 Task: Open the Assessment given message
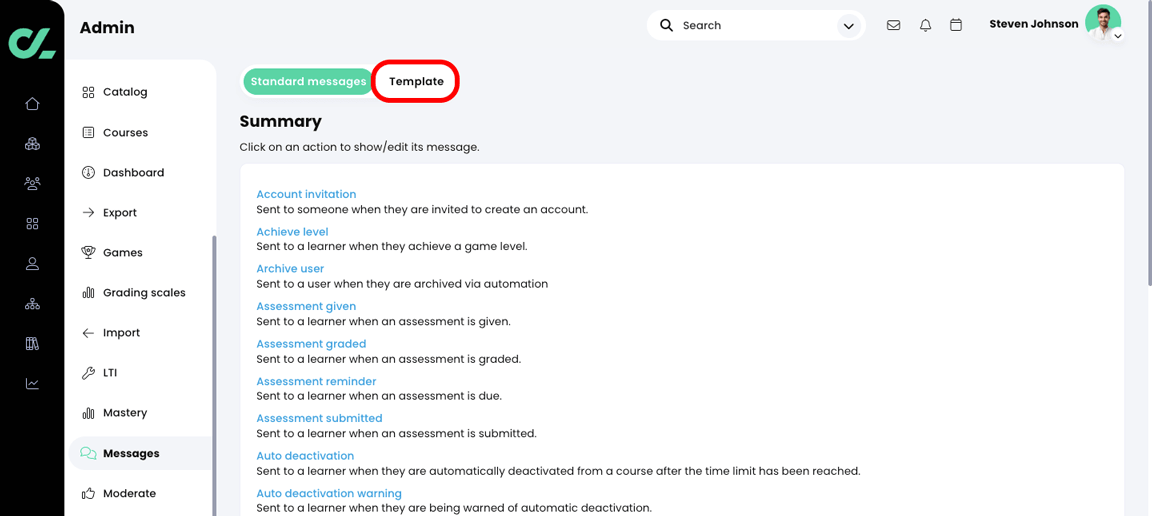[306, 307]
